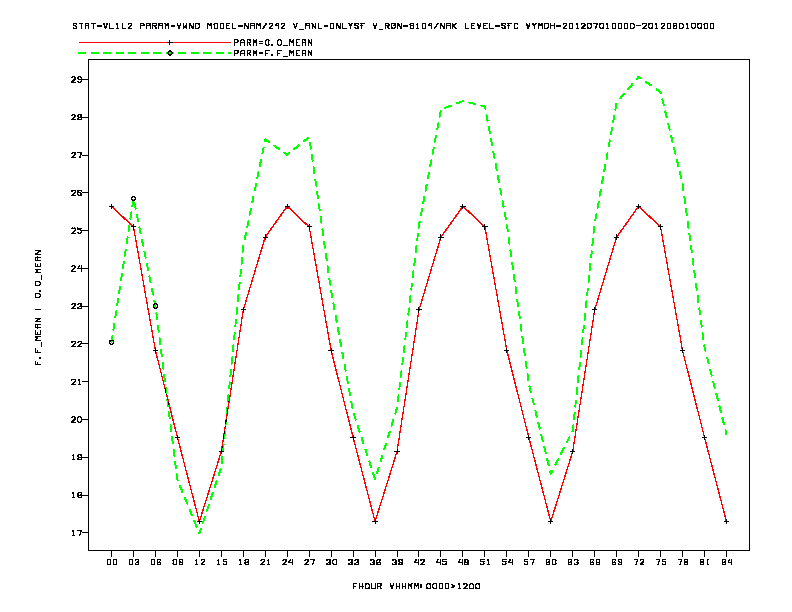The height and width of the screenshot is (612, 792).
Task: Click the x-axis tick label 36
Action: (375, 562)
